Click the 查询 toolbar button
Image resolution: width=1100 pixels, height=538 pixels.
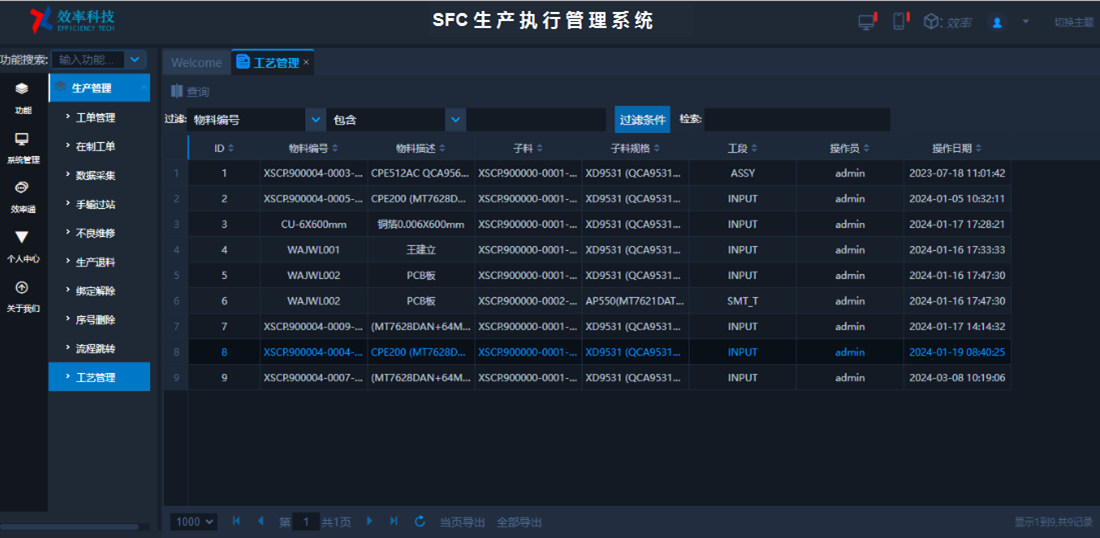(190, 91)
